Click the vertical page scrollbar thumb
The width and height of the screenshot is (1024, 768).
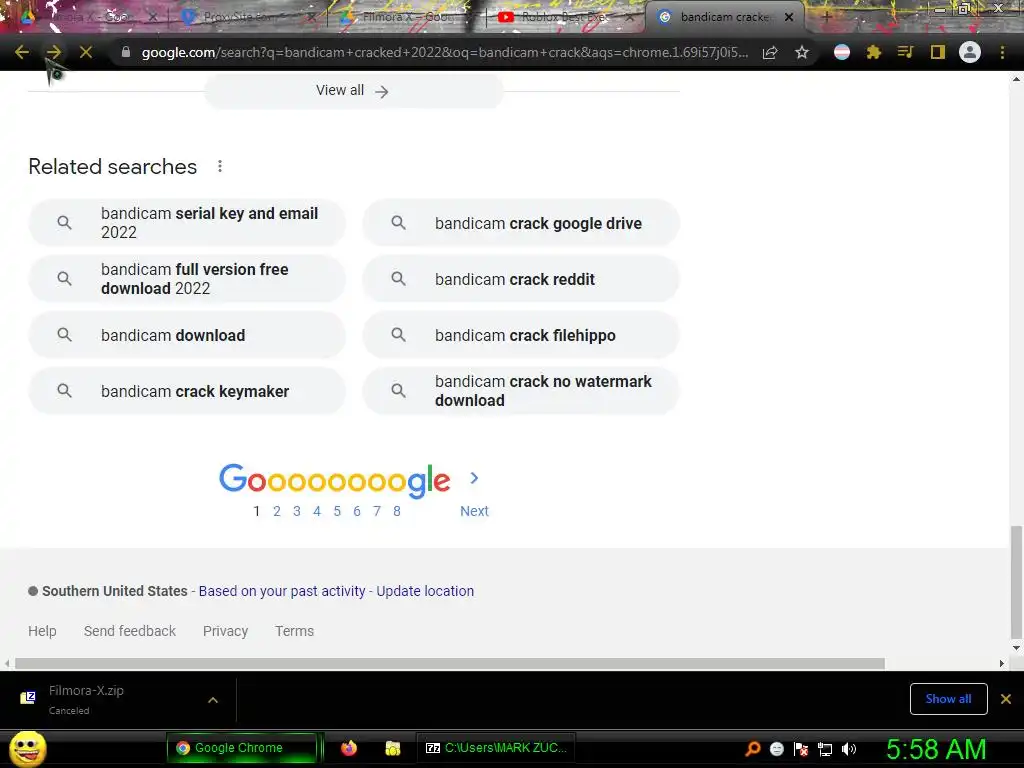pyautogui.click(x=1016, y=581)
